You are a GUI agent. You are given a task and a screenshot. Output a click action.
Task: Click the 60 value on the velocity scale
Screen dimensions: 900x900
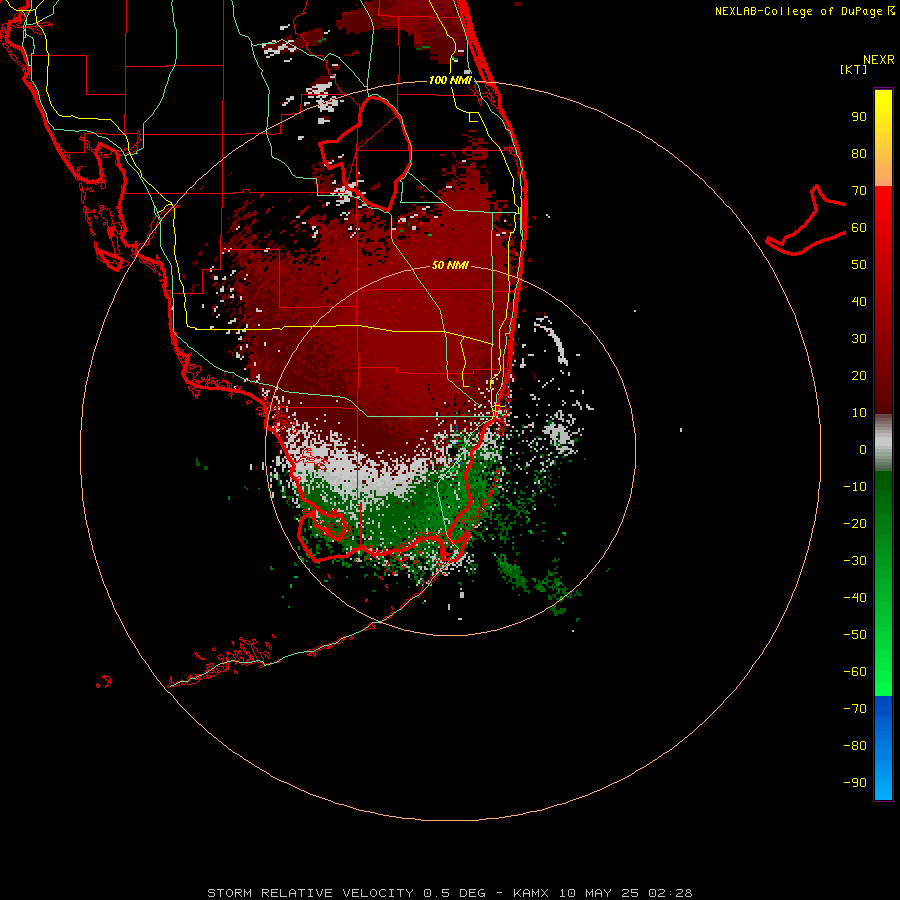coord(859,228)
